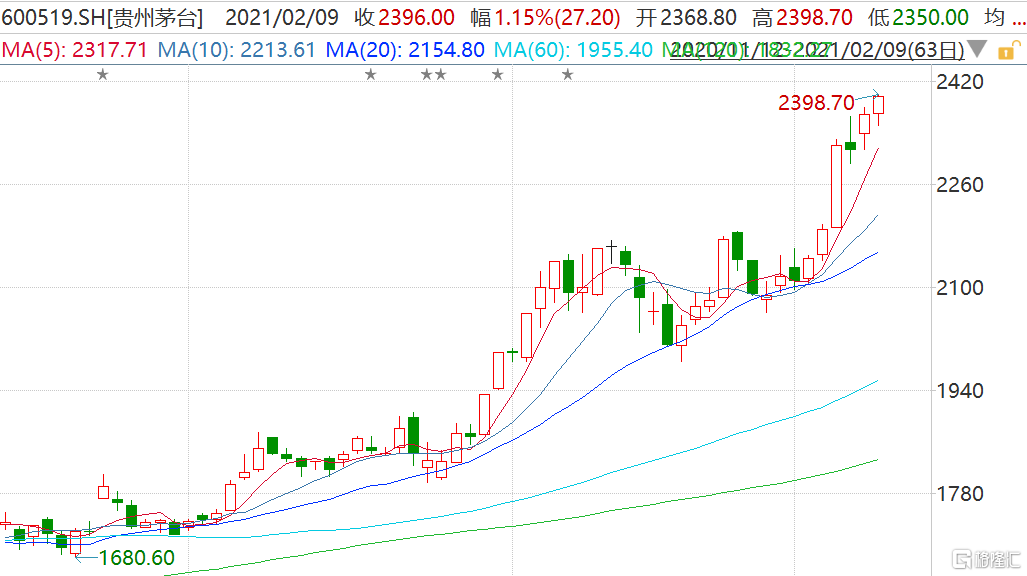Select the MA(20): 2154.80 indicator label
Image resolution: width=1027 pixels, height=576 pixels.
405,50
